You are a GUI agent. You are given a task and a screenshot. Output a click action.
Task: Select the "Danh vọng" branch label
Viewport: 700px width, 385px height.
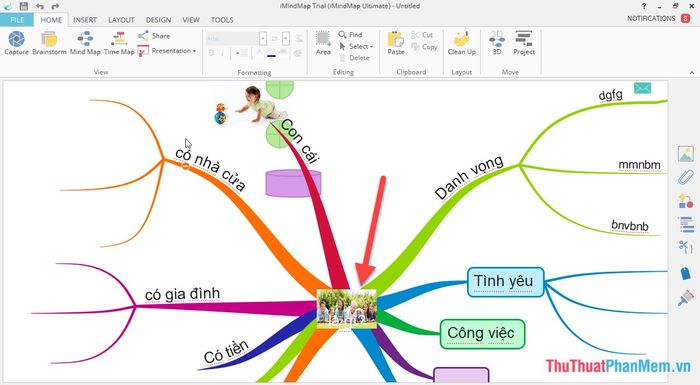click(x=469, y=177)
